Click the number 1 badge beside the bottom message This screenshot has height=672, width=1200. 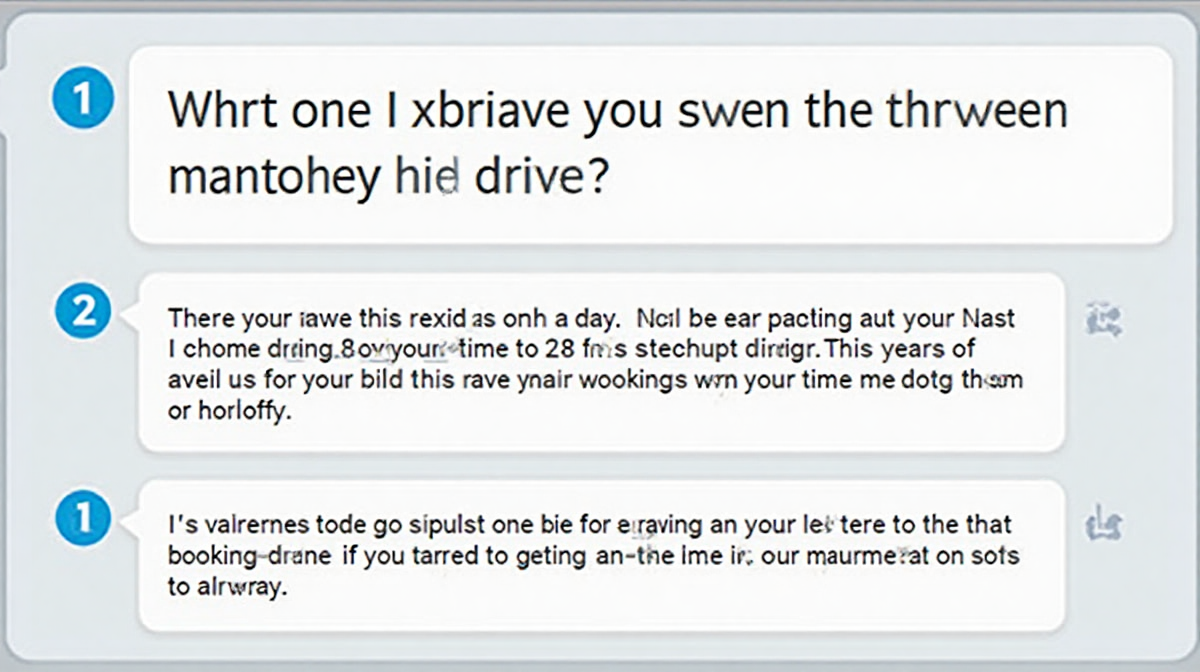click(x=83, y=517)
